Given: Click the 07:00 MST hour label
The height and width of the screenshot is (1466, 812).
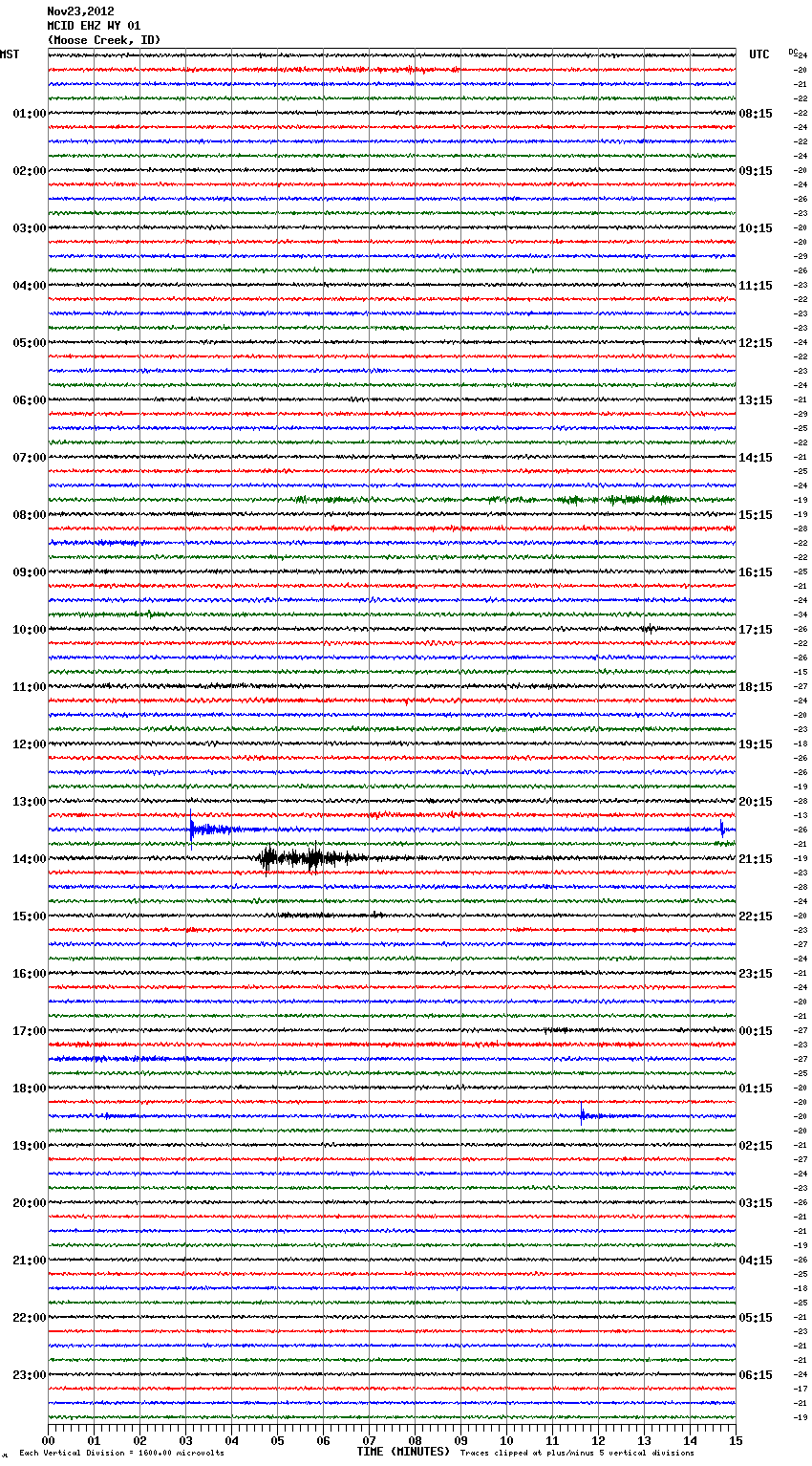Looking at the screenshot, I should pyautogui.click(x=30, y=458).
